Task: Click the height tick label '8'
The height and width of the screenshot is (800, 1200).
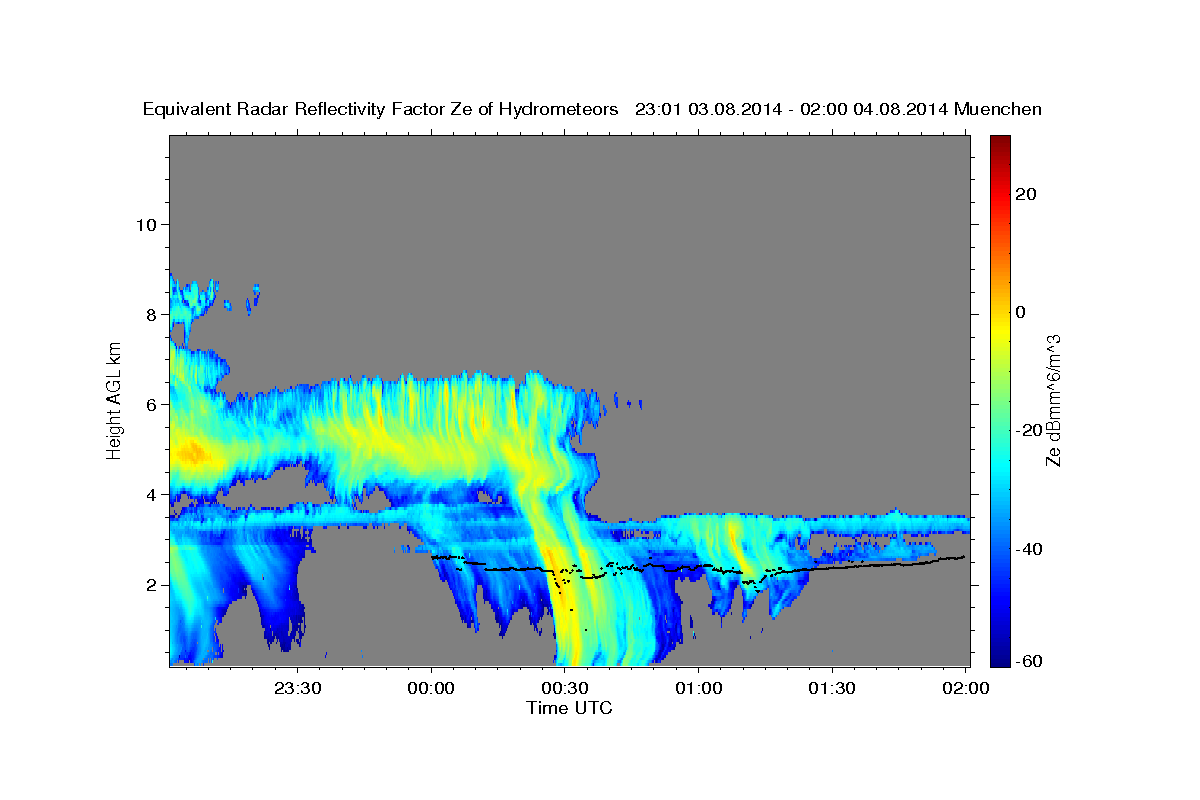Action: pos(150,314)
